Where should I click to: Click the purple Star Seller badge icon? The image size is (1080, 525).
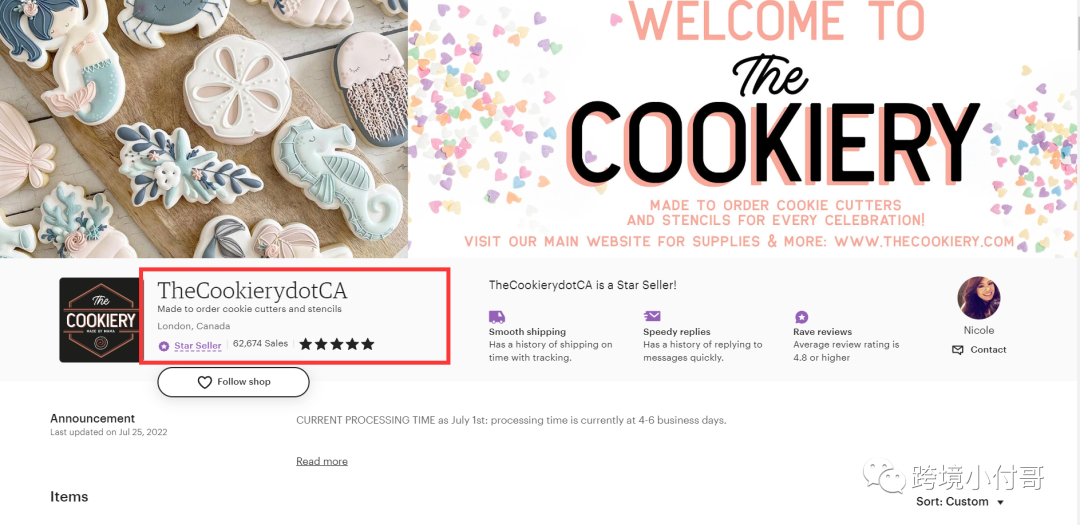click(x=164, y=346)
